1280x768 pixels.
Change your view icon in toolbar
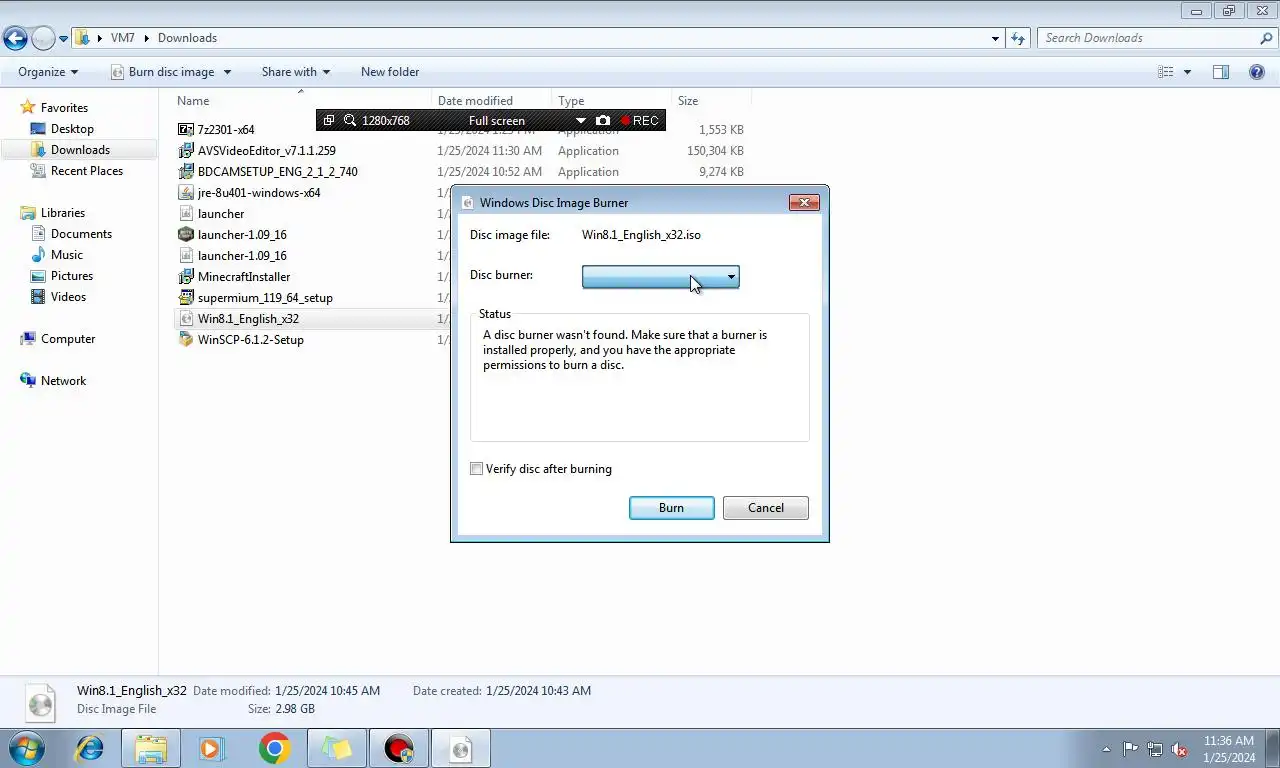coord(1165,72)
